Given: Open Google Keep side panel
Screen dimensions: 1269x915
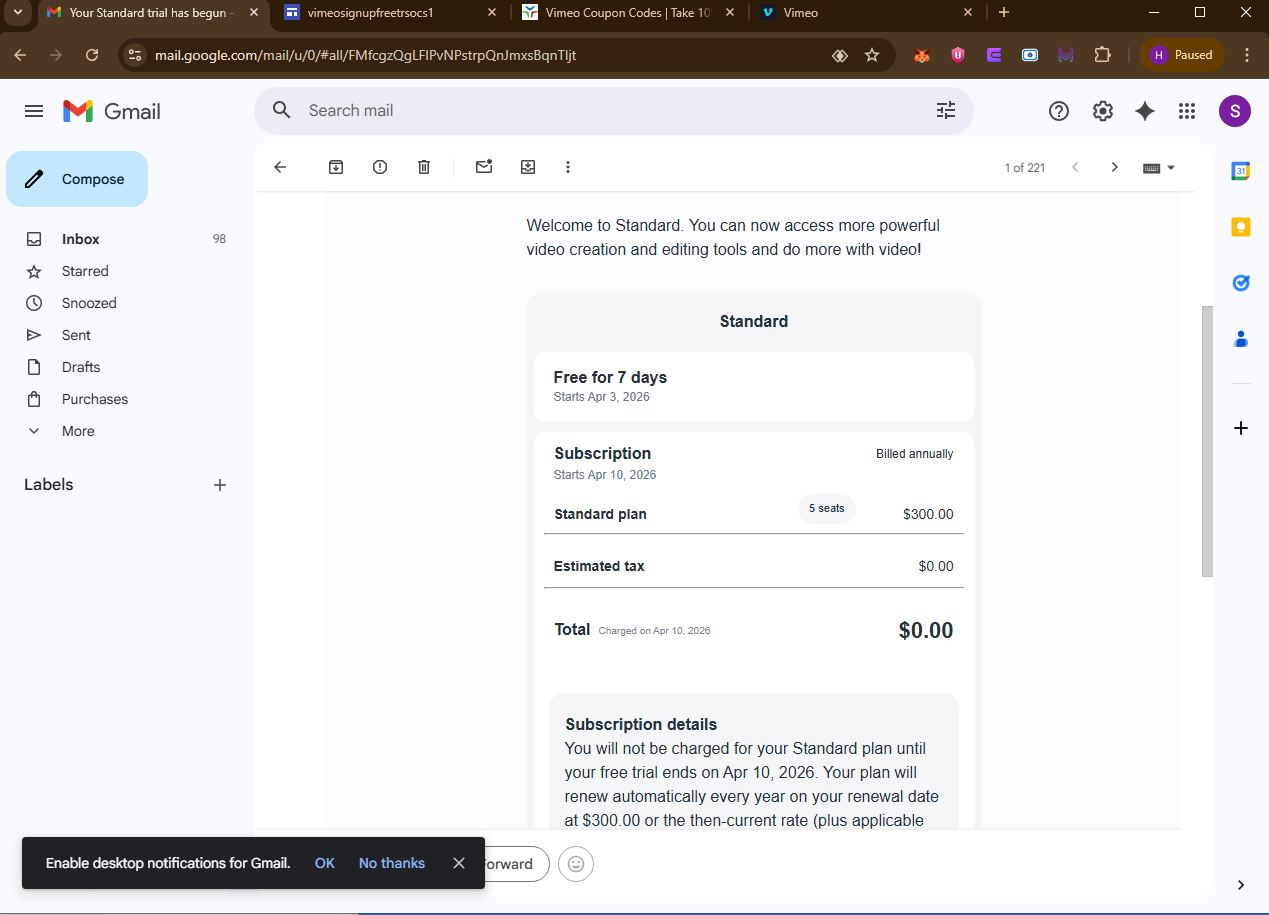Looking at the screenshot, I should (x=1241, y=227).
